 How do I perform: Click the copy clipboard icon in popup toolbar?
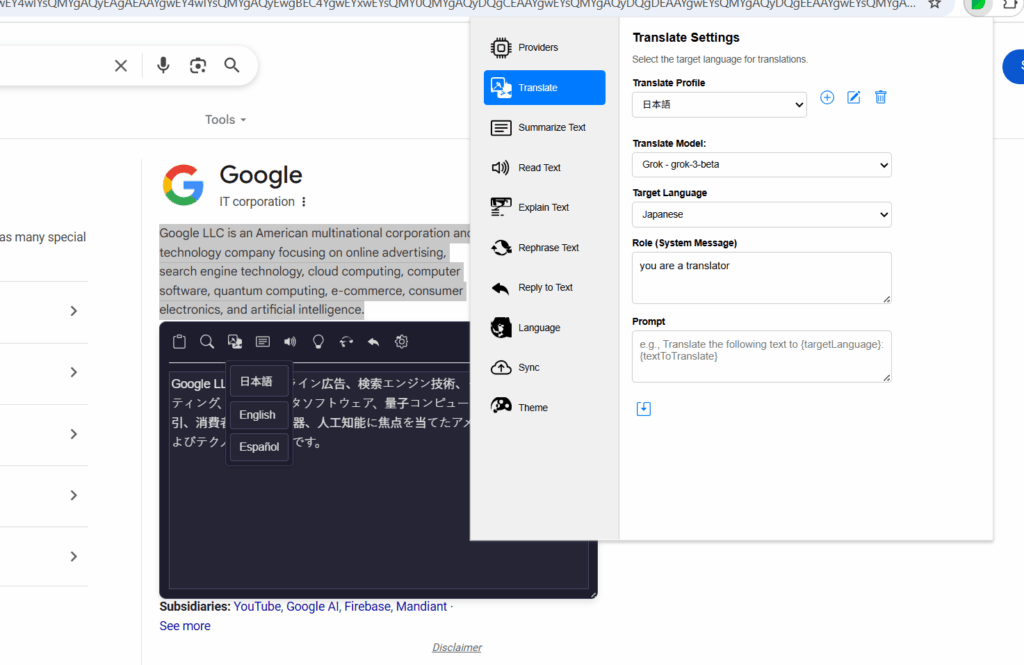[x=179, y=342]
